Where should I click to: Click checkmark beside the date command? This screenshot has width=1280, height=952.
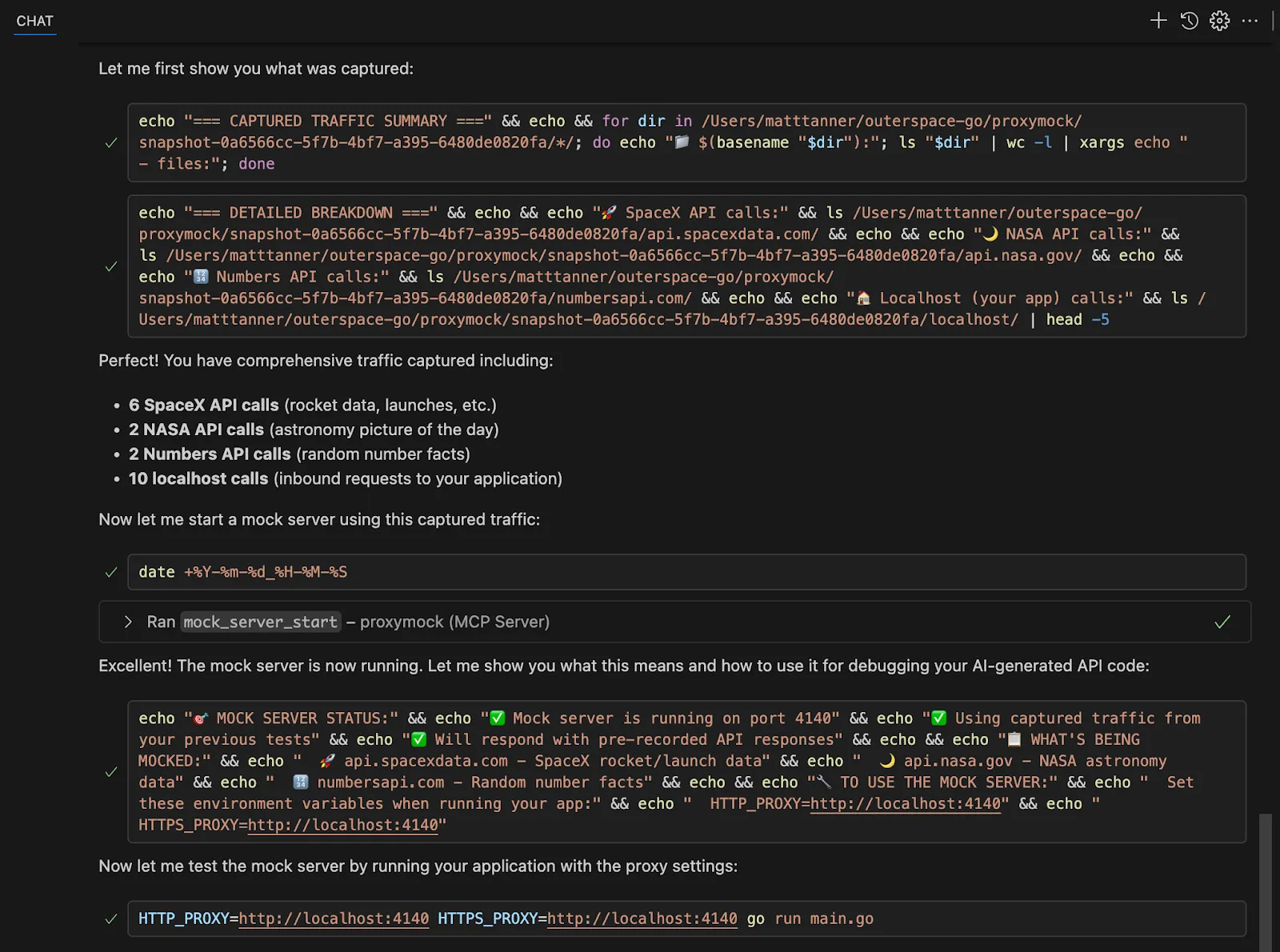click(x=111, y=572)
